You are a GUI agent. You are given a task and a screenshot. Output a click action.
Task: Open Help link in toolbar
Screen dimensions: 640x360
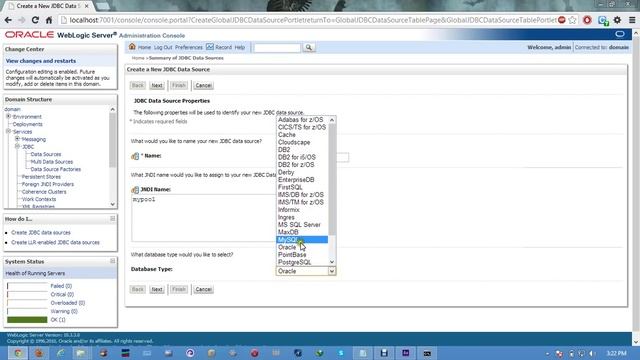(240, 47)
